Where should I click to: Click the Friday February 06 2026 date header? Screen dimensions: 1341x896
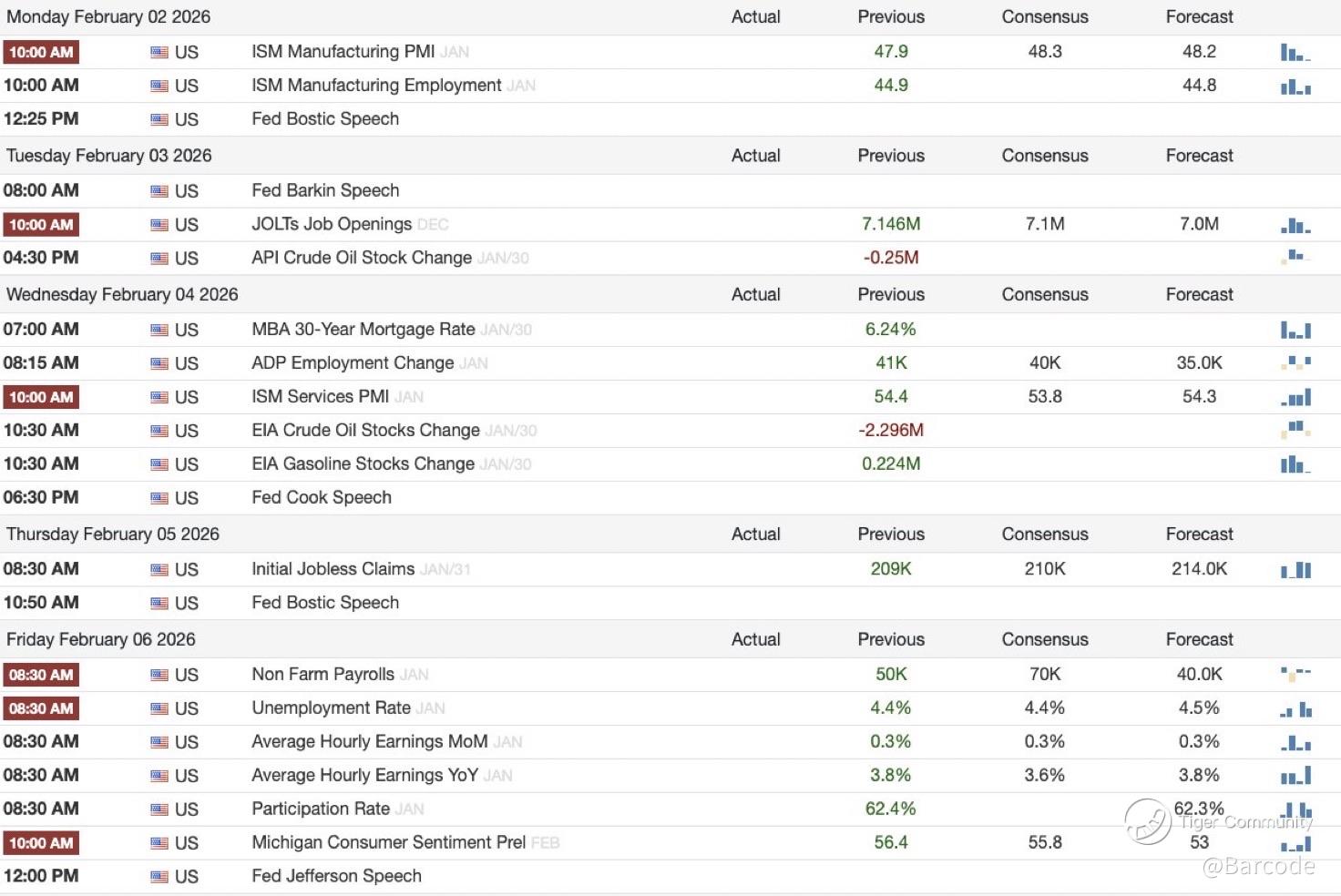point(101,639)
